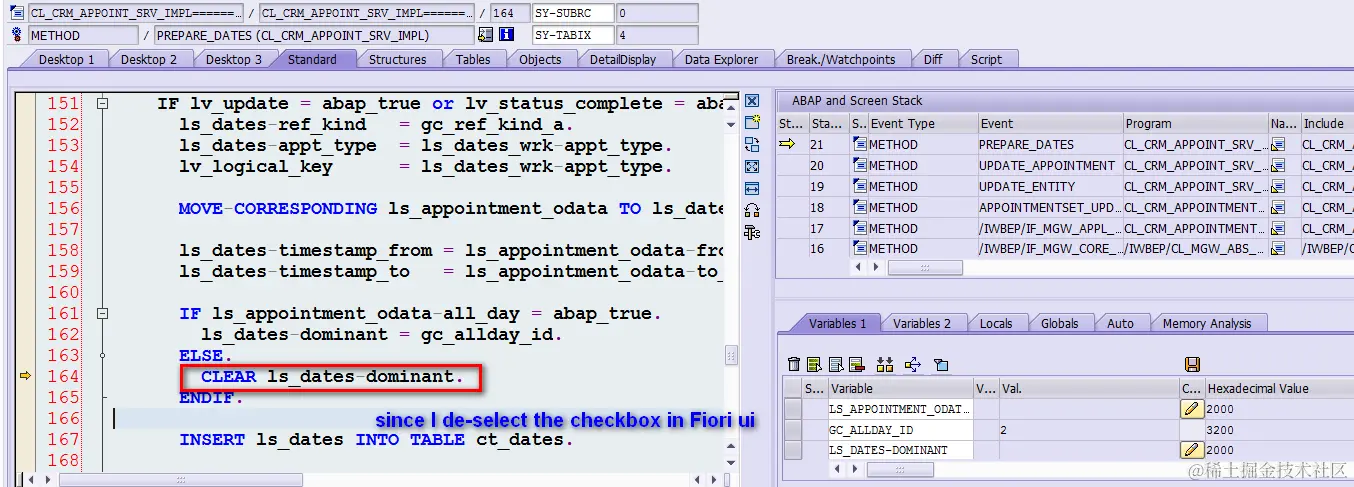Click the right scroll arrow under the stack table
The height and width of the screenshot is (487, 1354).
click(877, 268)
